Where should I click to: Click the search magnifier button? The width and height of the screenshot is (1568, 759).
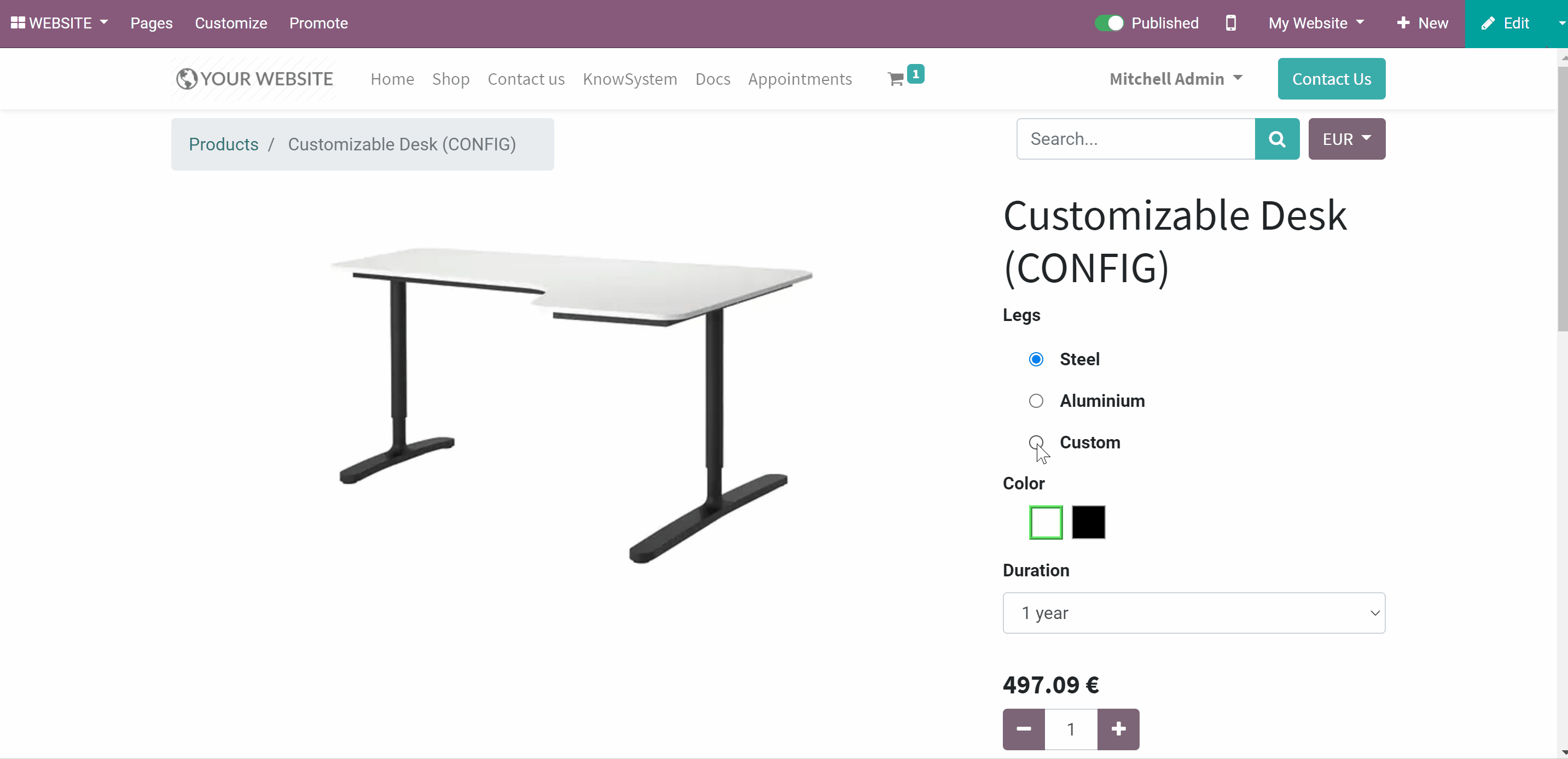click(x=1277, y=139)
